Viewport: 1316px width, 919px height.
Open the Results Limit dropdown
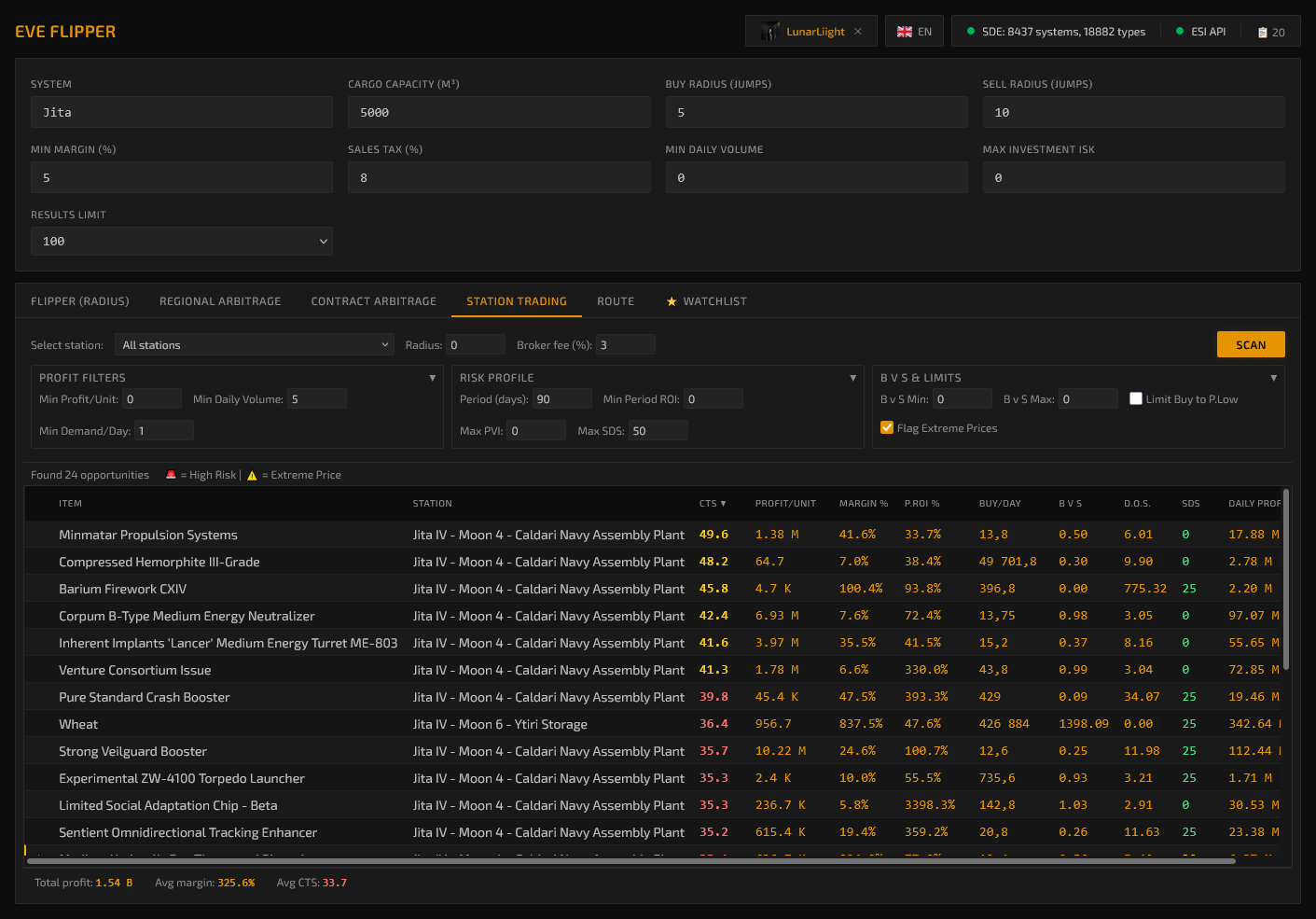(182, 241)
